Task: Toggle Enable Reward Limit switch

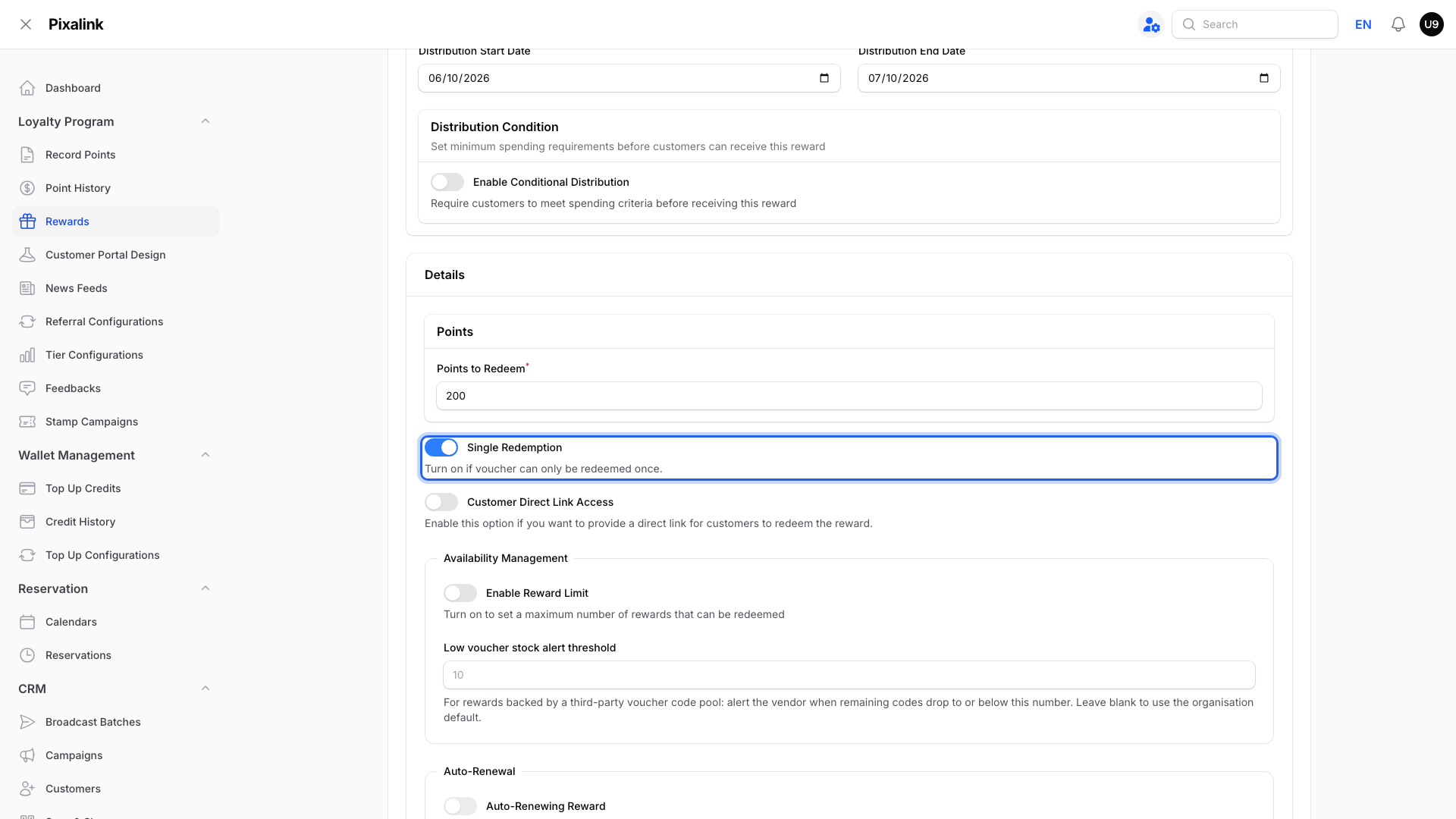Action: (x=460, y=593)
